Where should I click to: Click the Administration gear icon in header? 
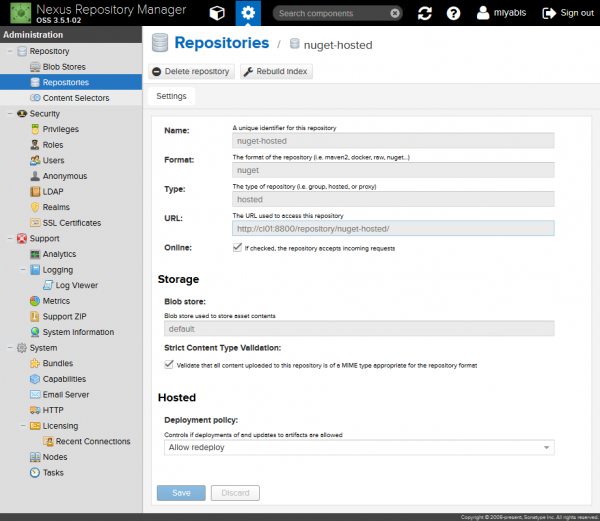(248, 13)
